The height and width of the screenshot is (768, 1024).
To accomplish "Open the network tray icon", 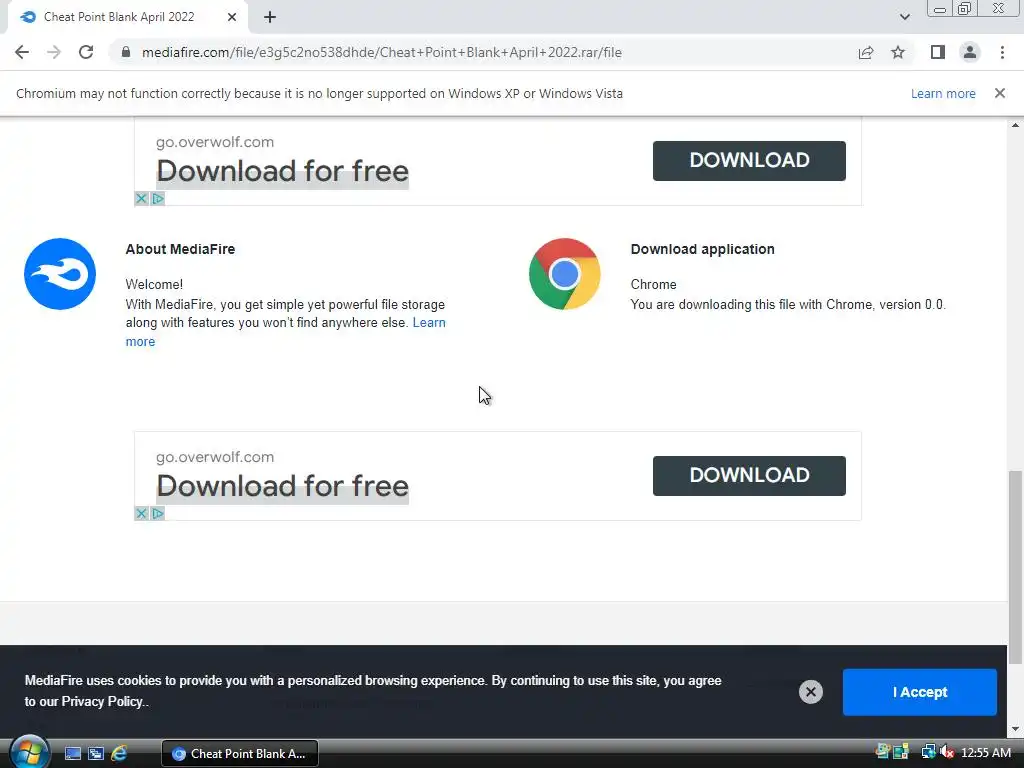I will [928, 753].
